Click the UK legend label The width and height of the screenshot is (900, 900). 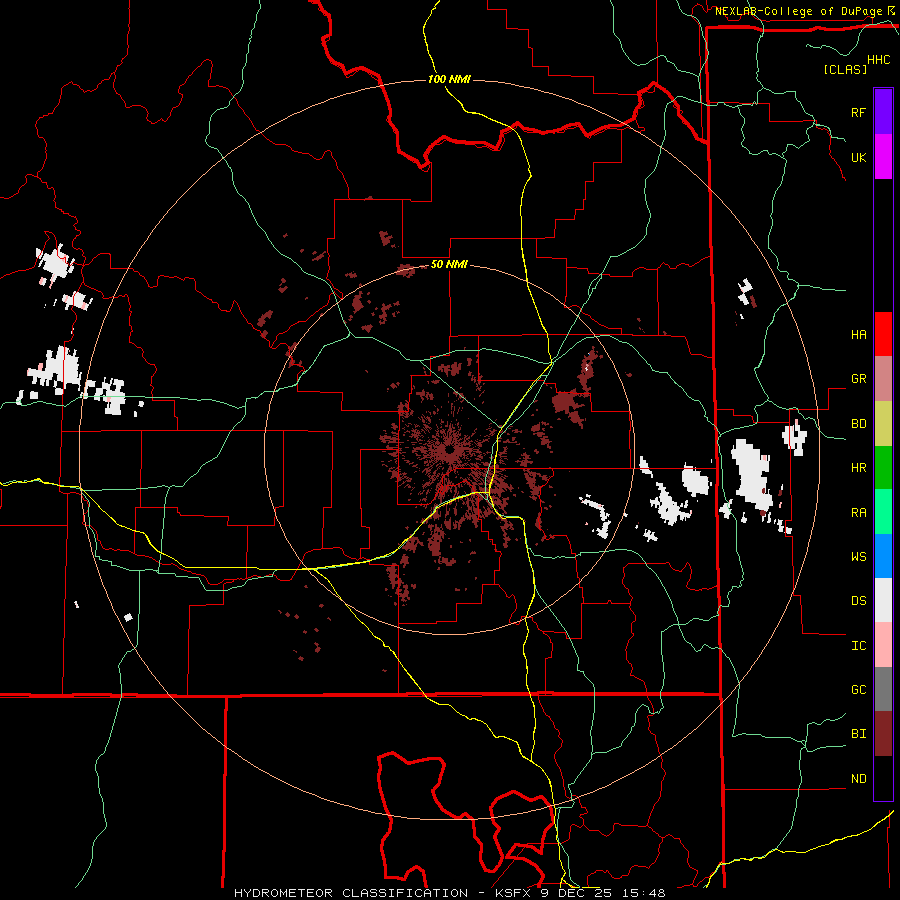coord(858,157)
